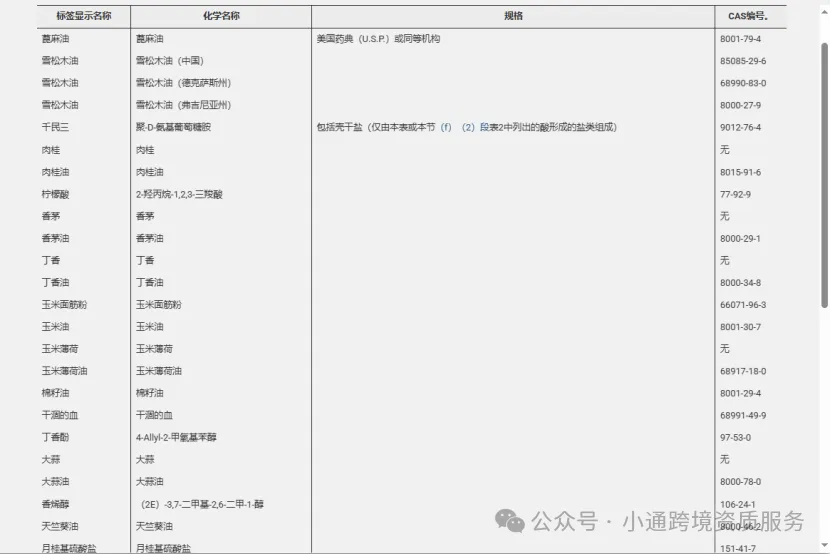Click label name 千民三
This screenshot has height=554, width=831.
point(55,127)
